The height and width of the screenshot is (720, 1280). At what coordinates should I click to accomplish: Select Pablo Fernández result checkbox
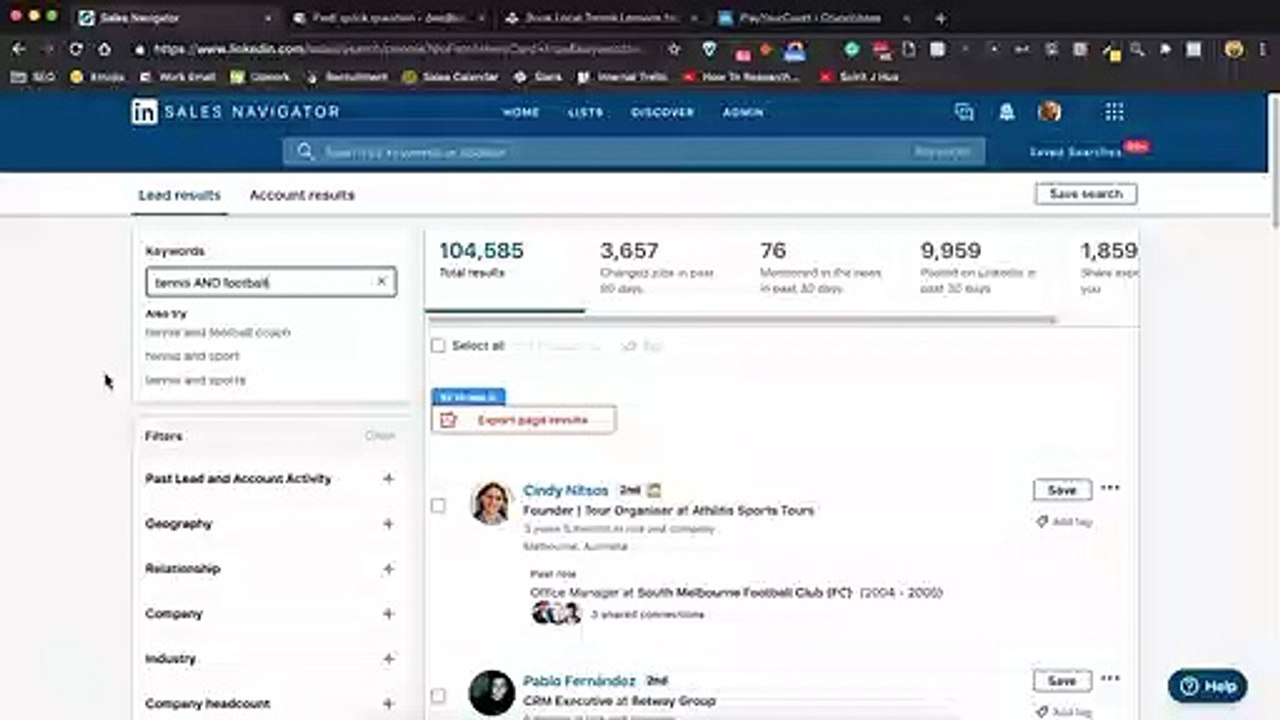(438, 695)
